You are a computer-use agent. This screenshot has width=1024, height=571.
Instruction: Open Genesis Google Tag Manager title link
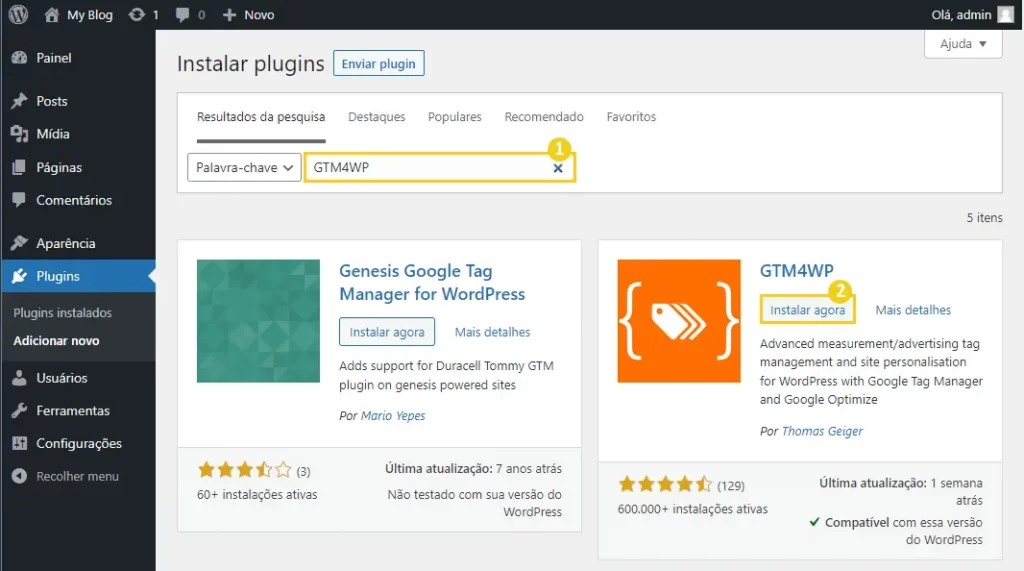[432, 282]
